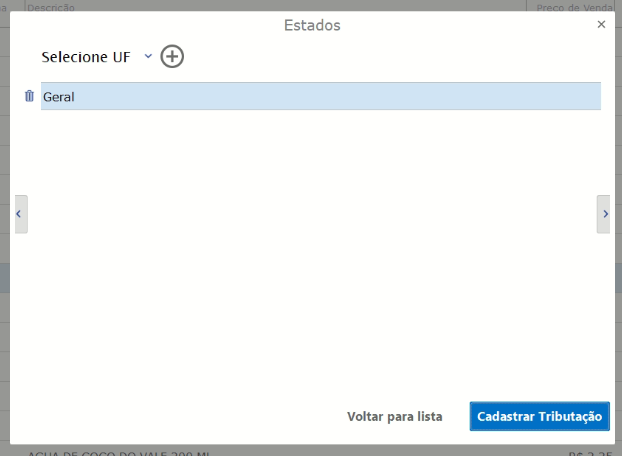Select the AGUA DE COCO DO VALE row
This screenshot has width=622, height=456.
pyautogui.click(x=120, y=452)
